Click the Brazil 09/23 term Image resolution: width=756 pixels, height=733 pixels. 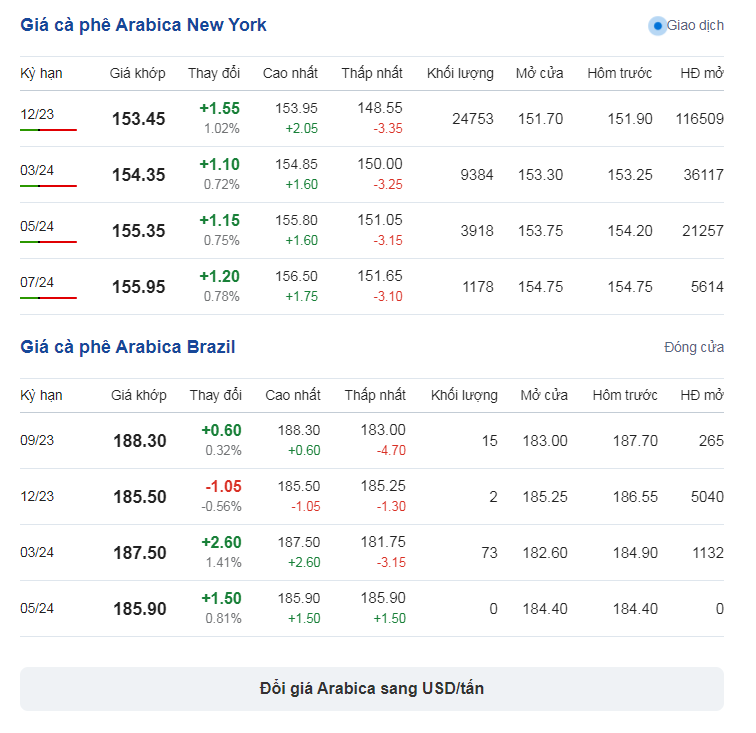(x=37, y=440)
